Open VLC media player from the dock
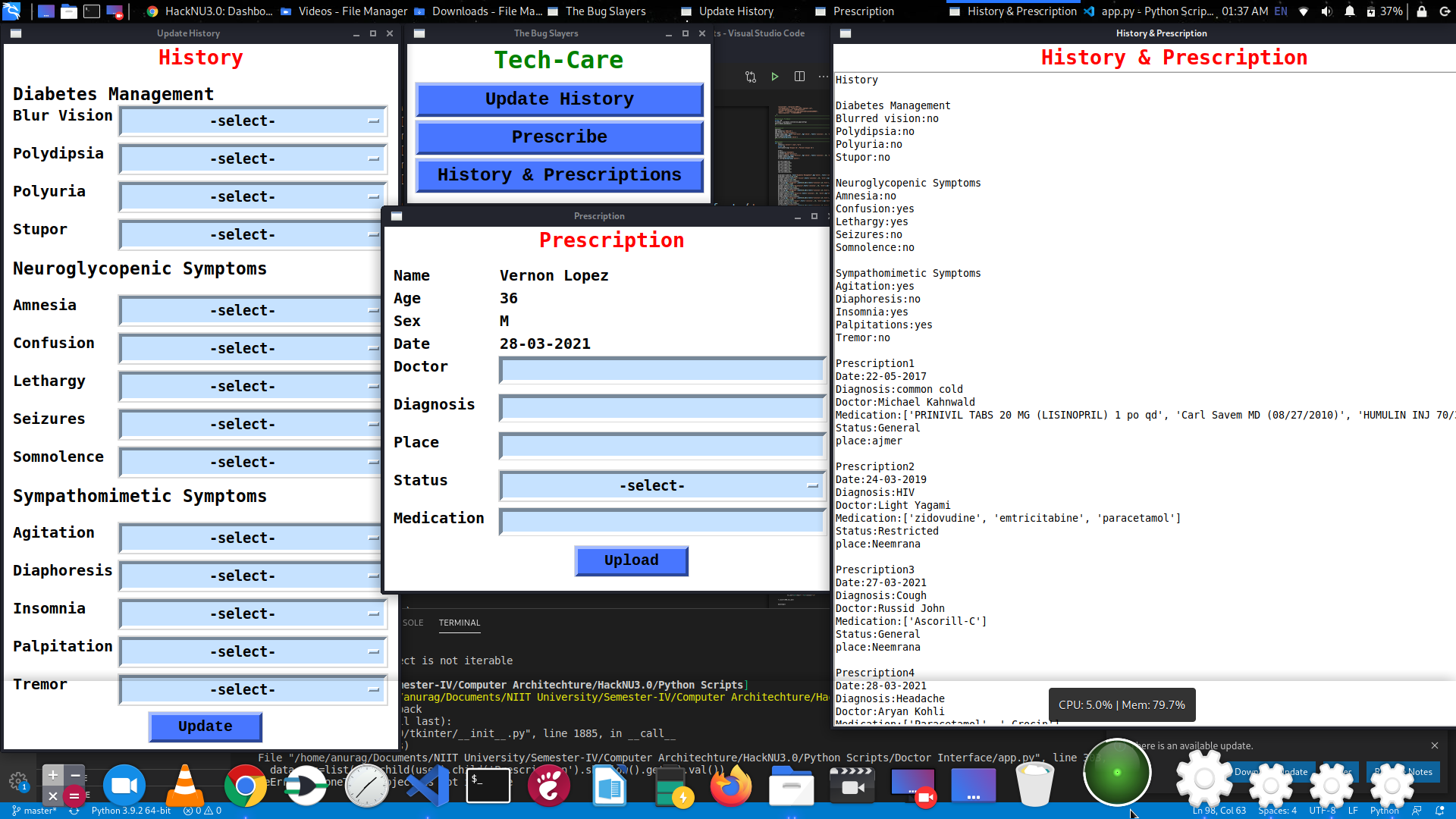The width and height of the screenshot is (1456, 819). (186, 786)
